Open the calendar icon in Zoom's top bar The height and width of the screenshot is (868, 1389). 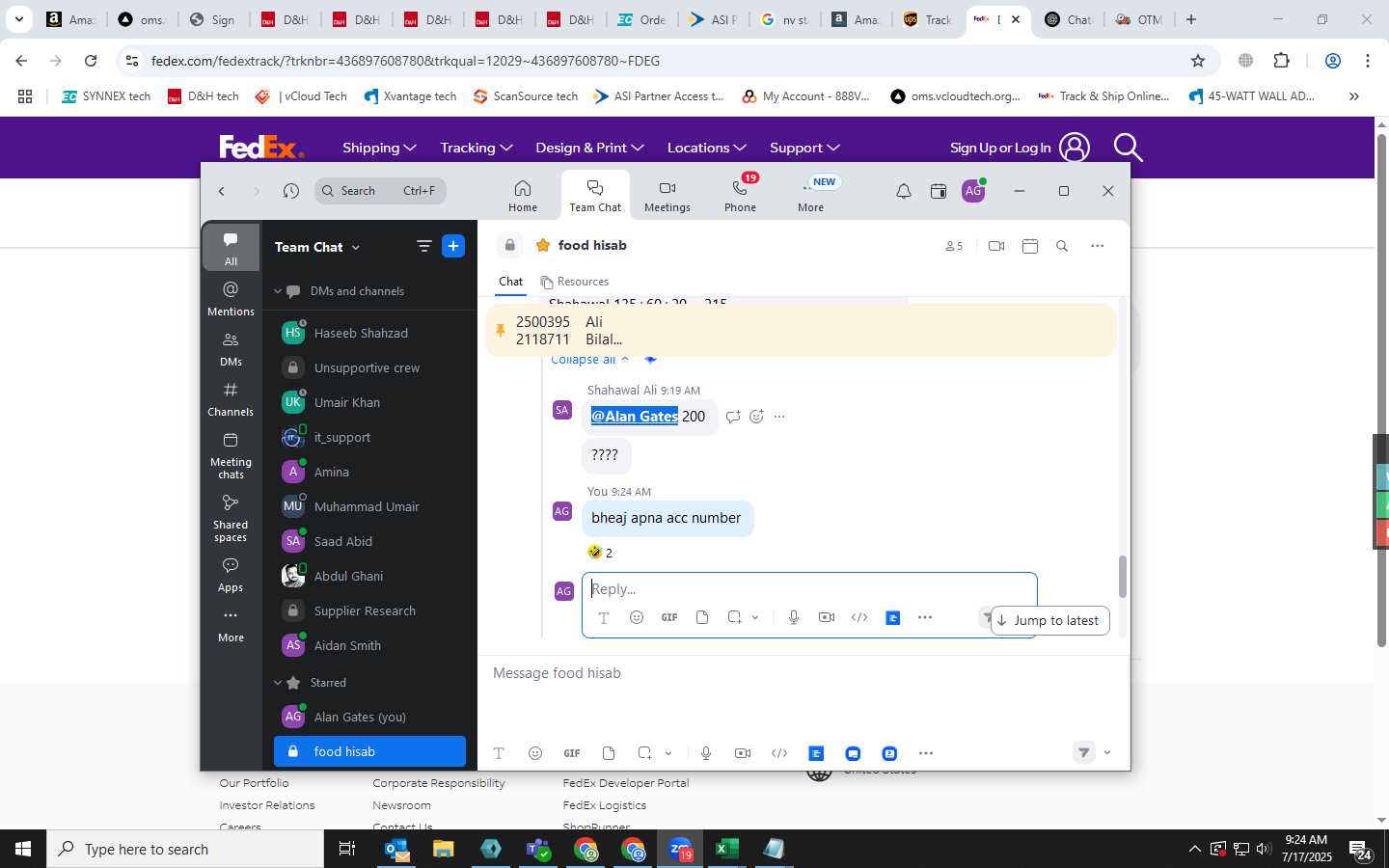(938, 191)
